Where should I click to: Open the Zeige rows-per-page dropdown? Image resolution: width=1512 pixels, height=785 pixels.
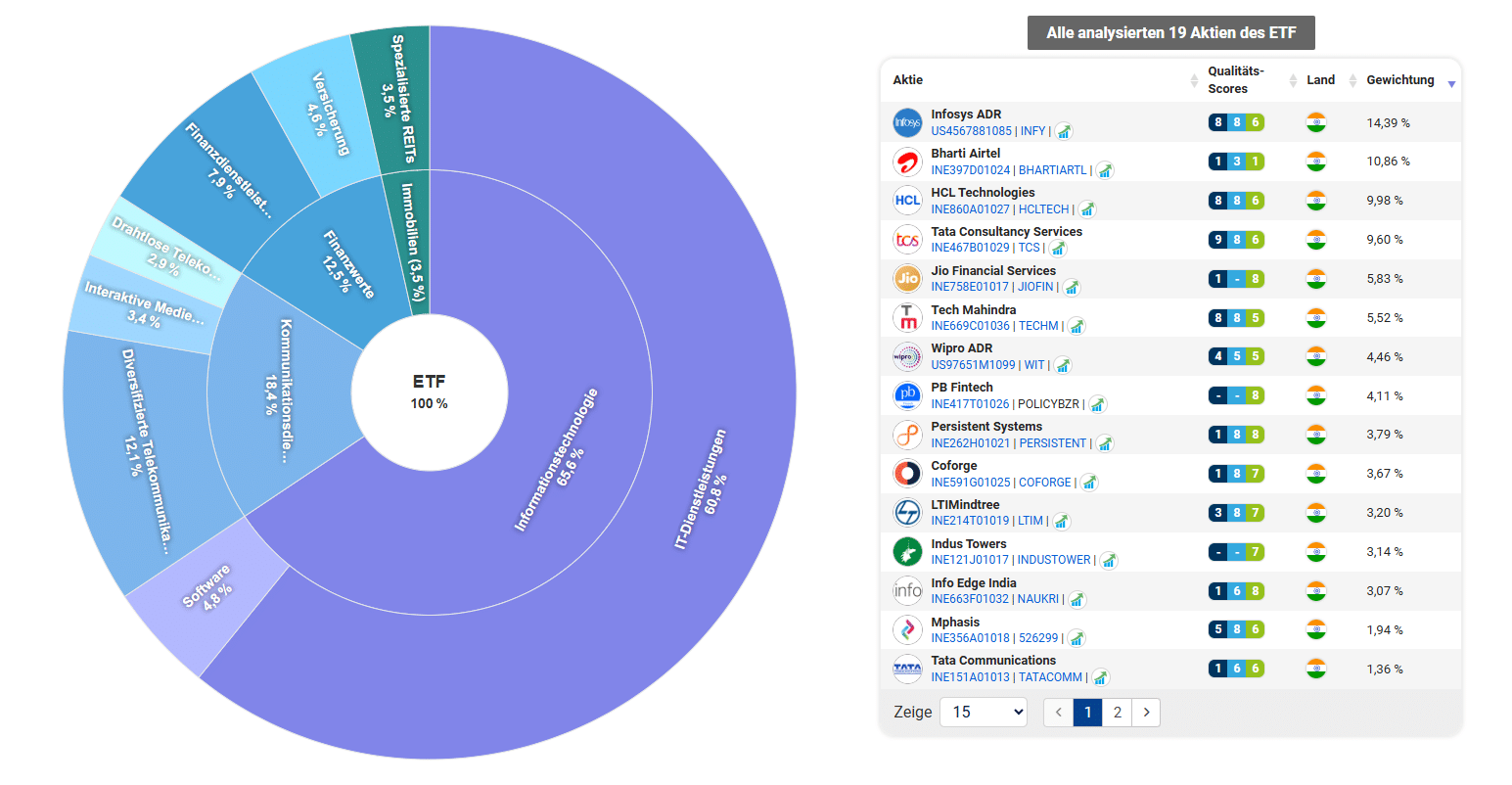pos(984,712)
